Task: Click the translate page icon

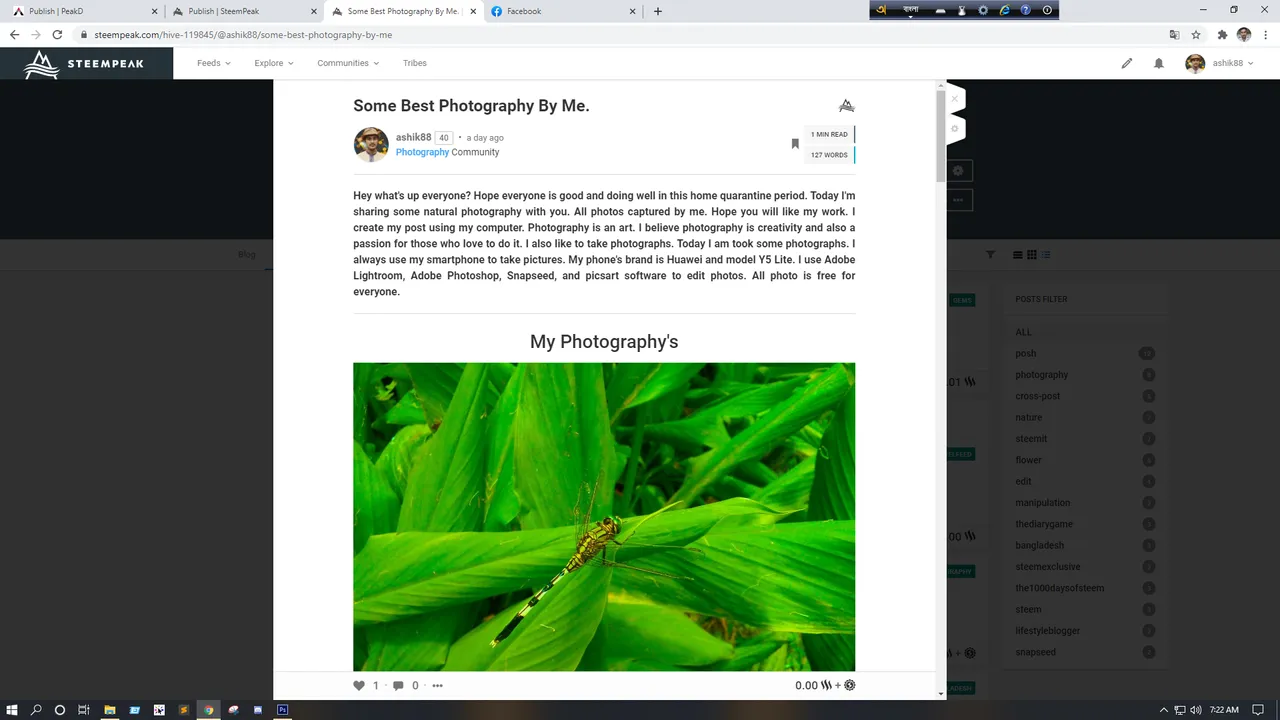Action: (x=1174, y=34)
